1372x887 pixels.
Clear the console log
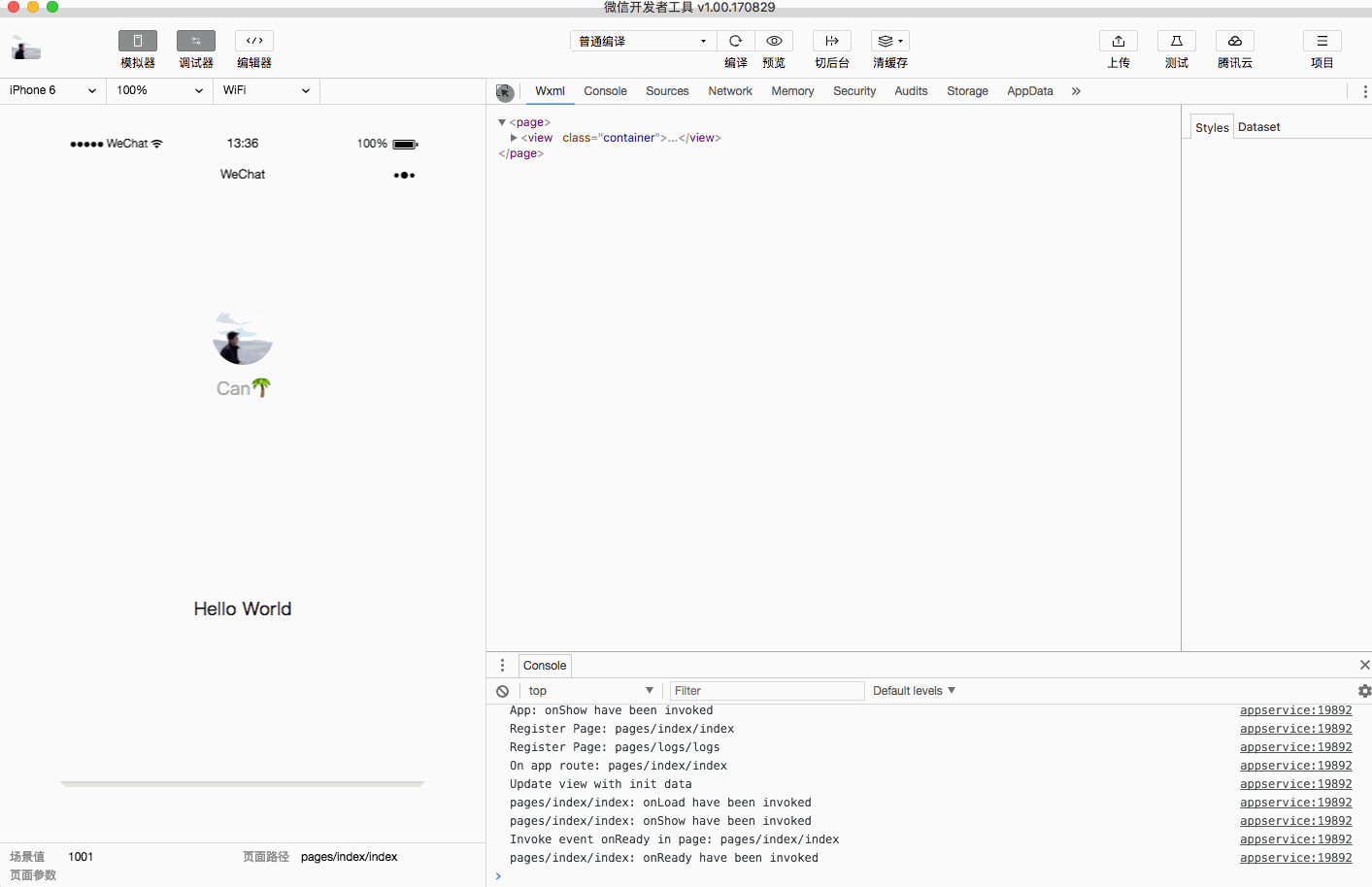coord(502,691)
